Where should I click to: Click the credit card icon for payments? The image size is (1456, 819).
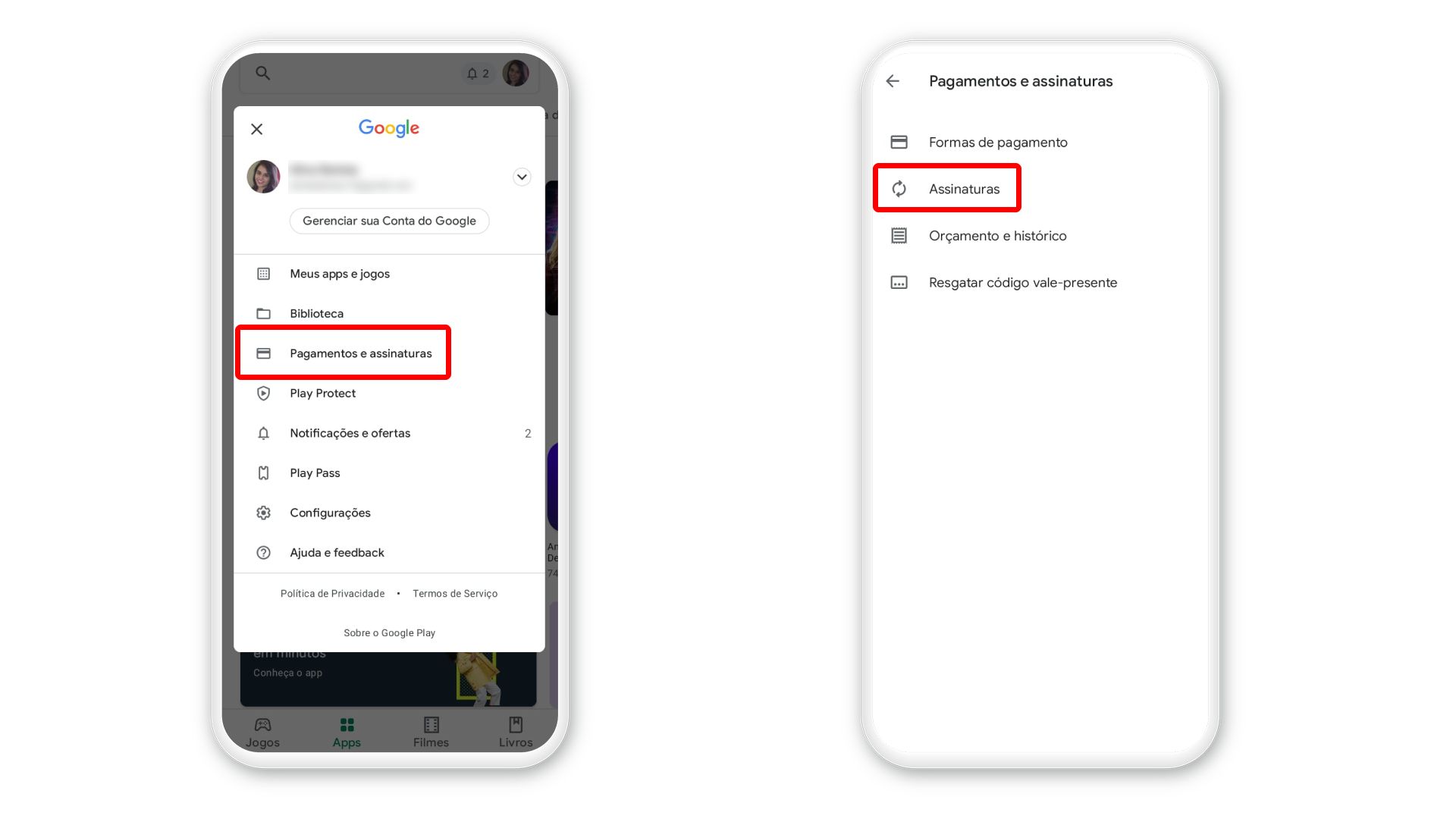[x=264, y=353]
